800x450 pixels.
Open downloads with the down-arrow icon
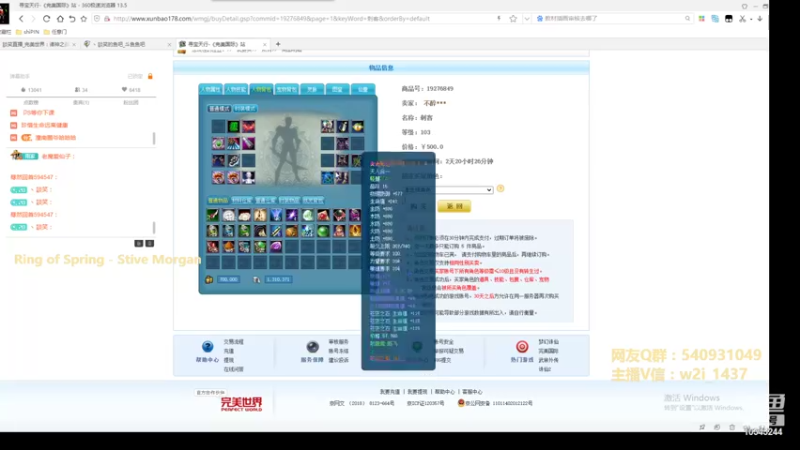760,18
